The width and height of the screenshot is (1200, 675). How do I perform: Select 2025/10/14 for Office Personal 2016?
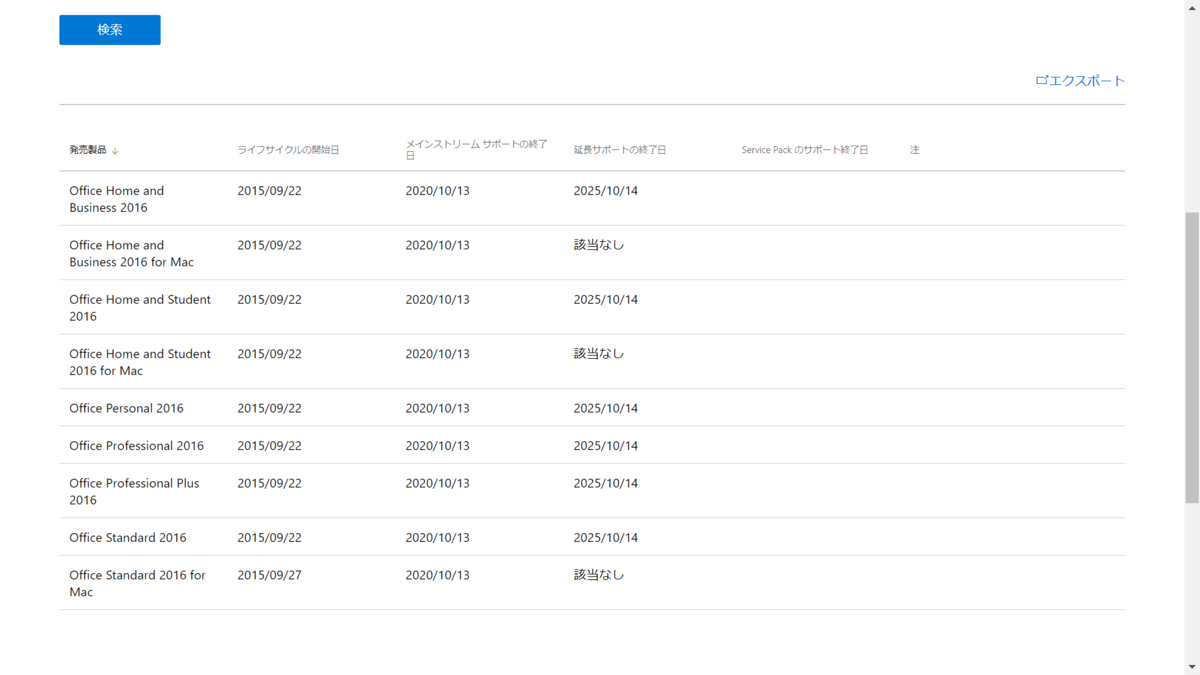605,408
